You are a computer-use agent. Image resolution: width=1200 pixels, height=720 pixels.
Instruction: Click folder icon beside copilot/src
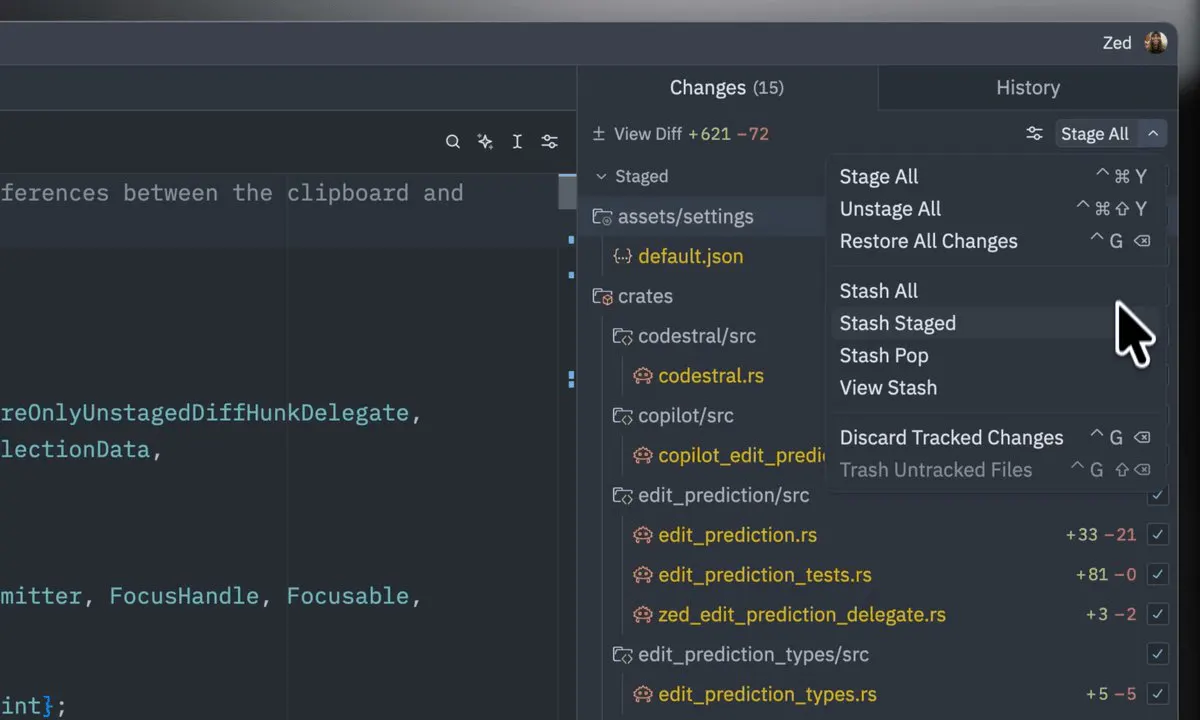(x=622, y=416)
